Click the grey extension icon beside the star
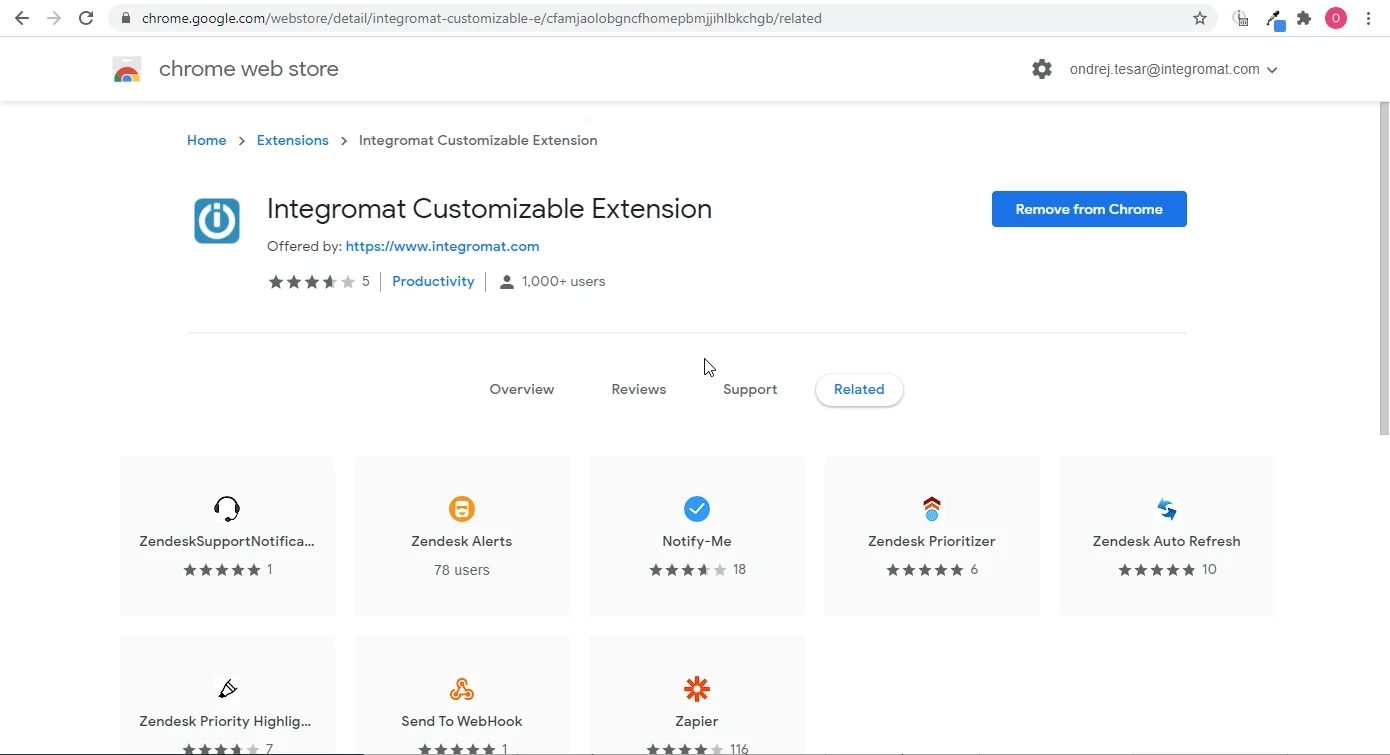 [1240, 18]
